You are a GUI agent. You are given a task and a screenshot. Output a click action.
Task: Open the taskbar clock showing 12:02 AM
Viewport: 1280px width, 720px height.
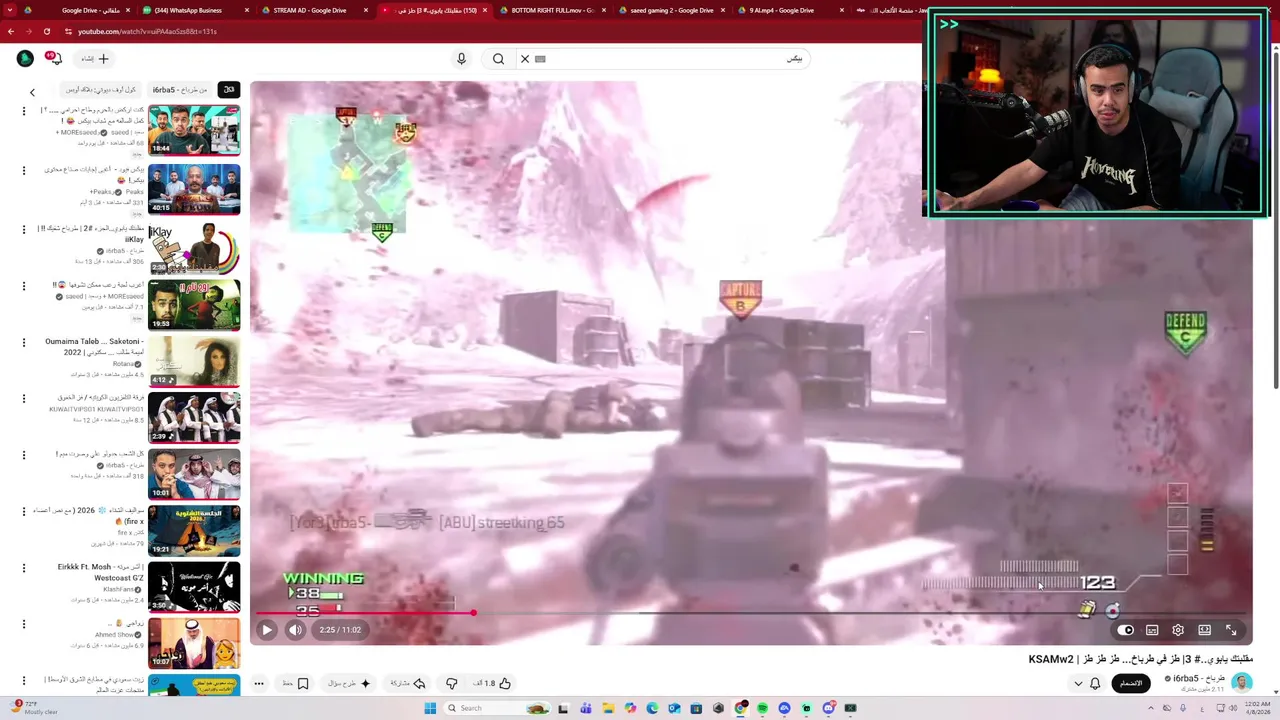click(x=1257, y=708)
